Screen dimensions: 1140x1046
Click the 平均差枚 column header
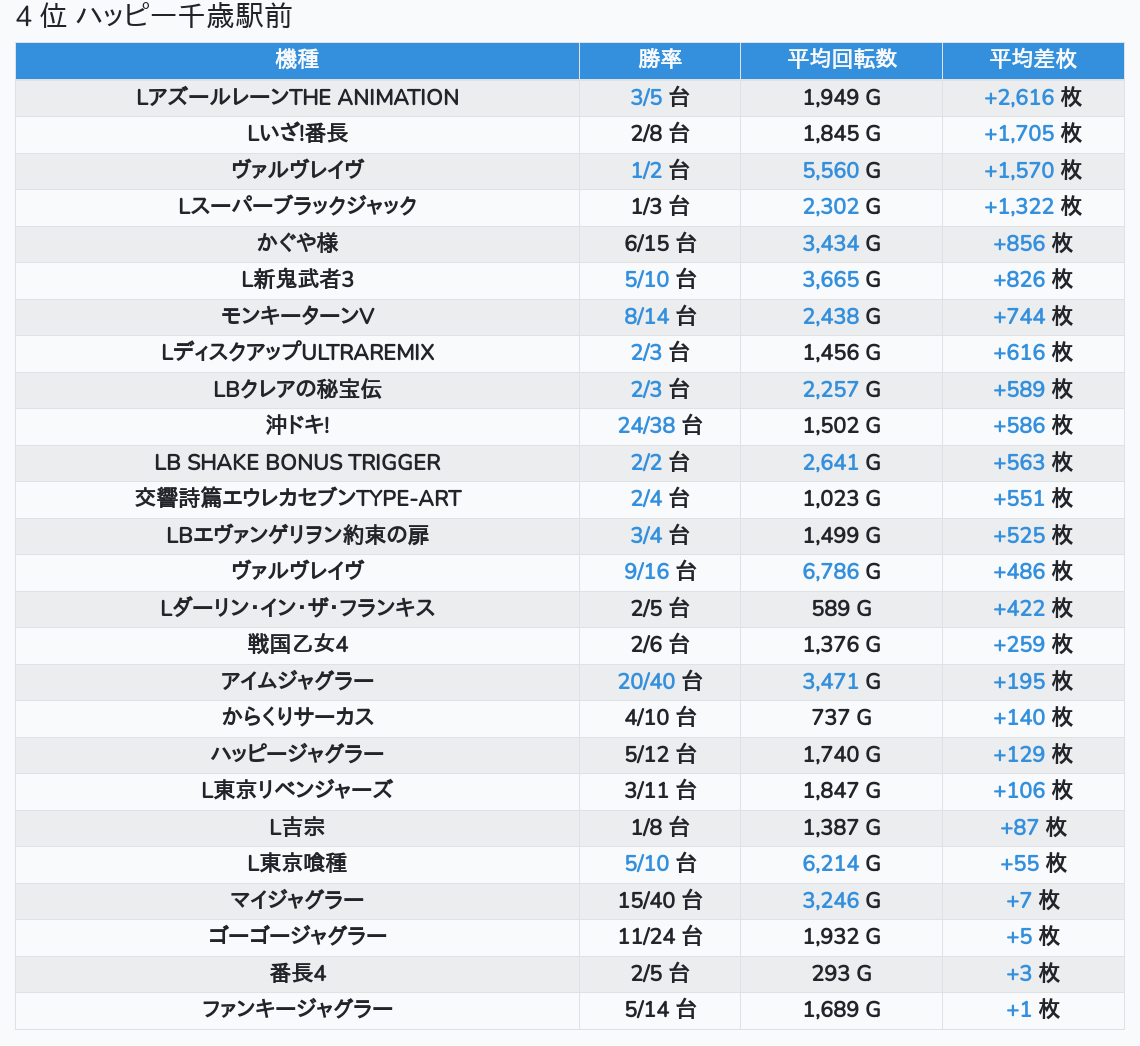[1032, 60]
